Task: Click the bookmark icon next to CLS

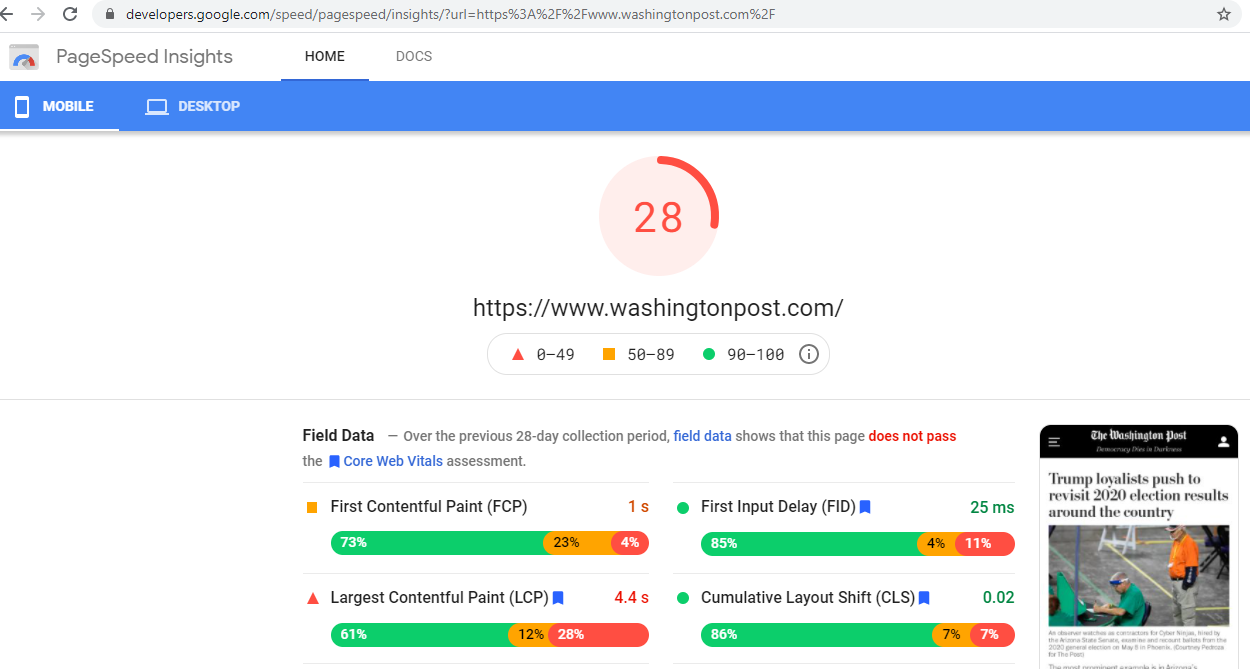Action: point(924,598)
